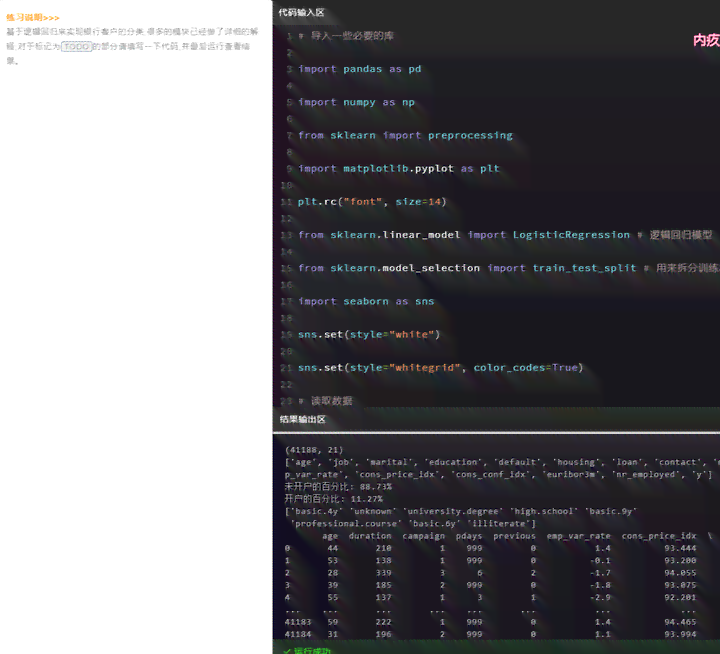Click the train_test_split import line
Viewport: 720px width, 654px height.
point(509,268)
